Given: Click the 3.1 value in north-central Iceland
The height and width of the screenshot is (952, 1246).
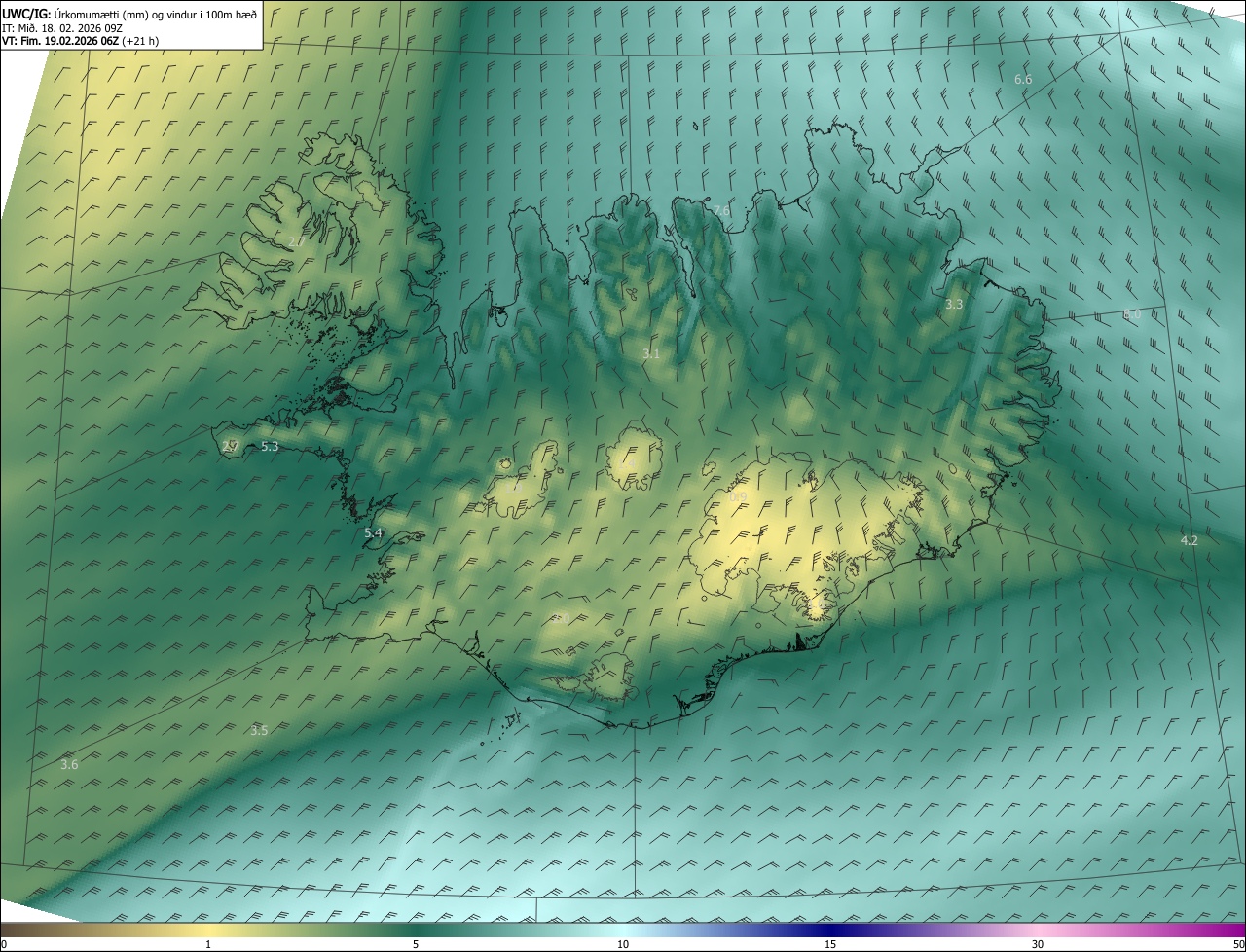Looking at the screenshot, I should [x=651, y=354].
